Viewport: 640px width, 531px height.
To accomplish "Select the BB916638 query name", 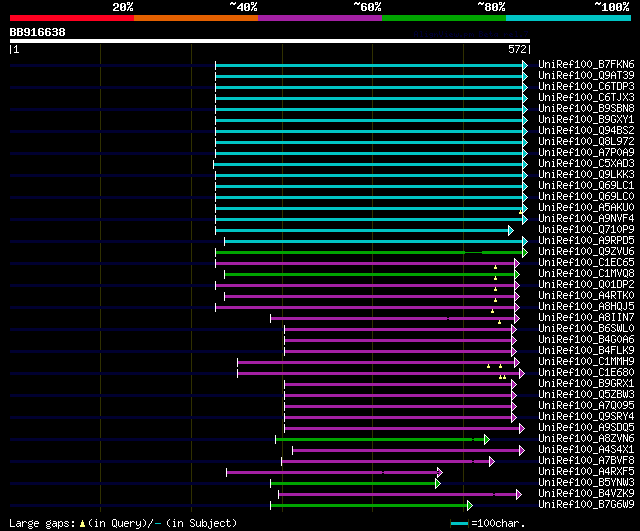I will point(38,32).
